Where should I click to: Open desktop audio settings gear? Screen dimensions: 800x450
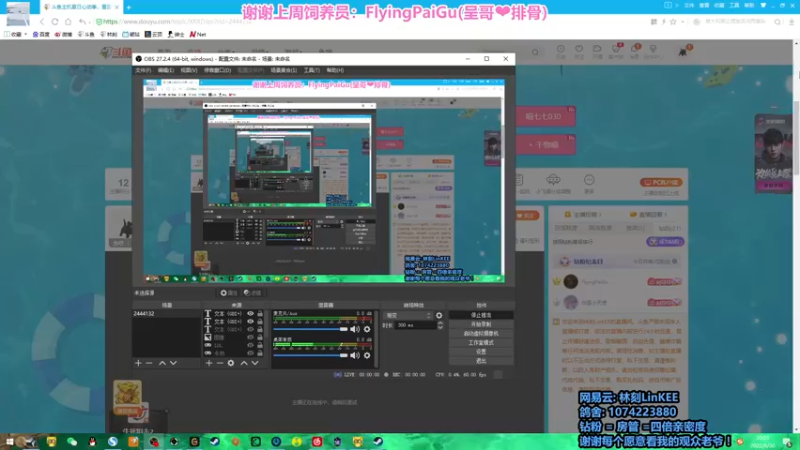pos(367,355)
